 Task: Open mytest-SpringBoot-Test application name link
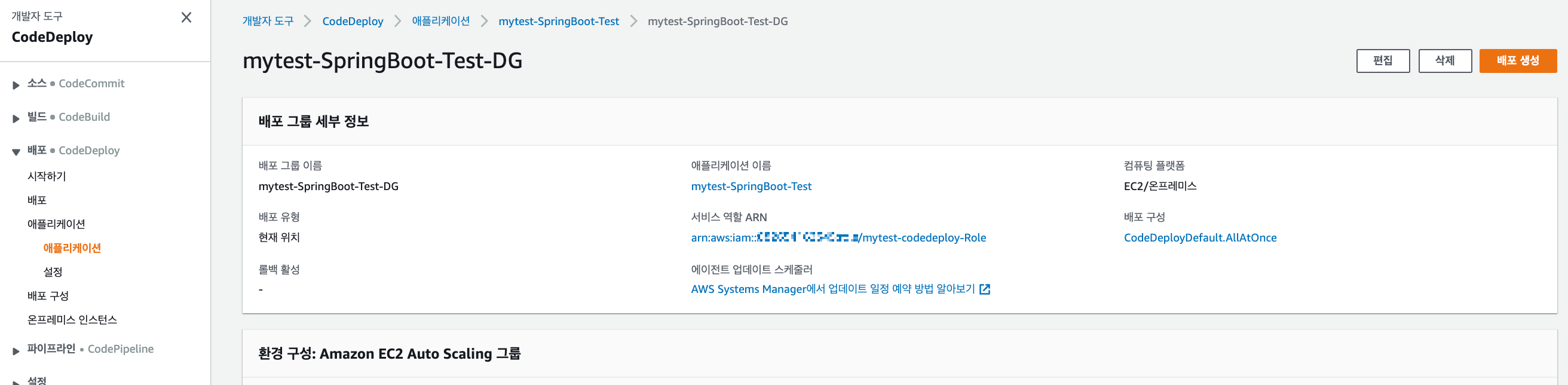[751, 187]
